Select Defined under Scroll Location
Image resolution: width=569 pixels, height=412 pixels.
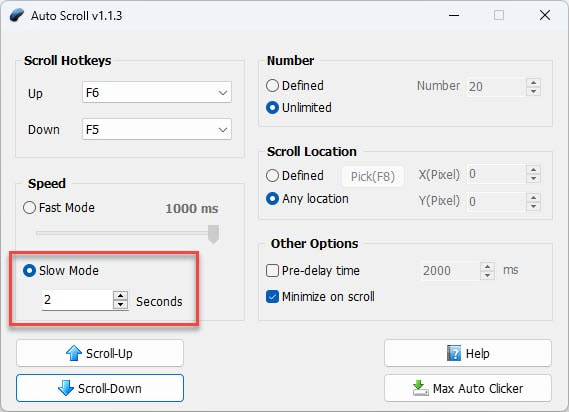(x=273, y=176)
